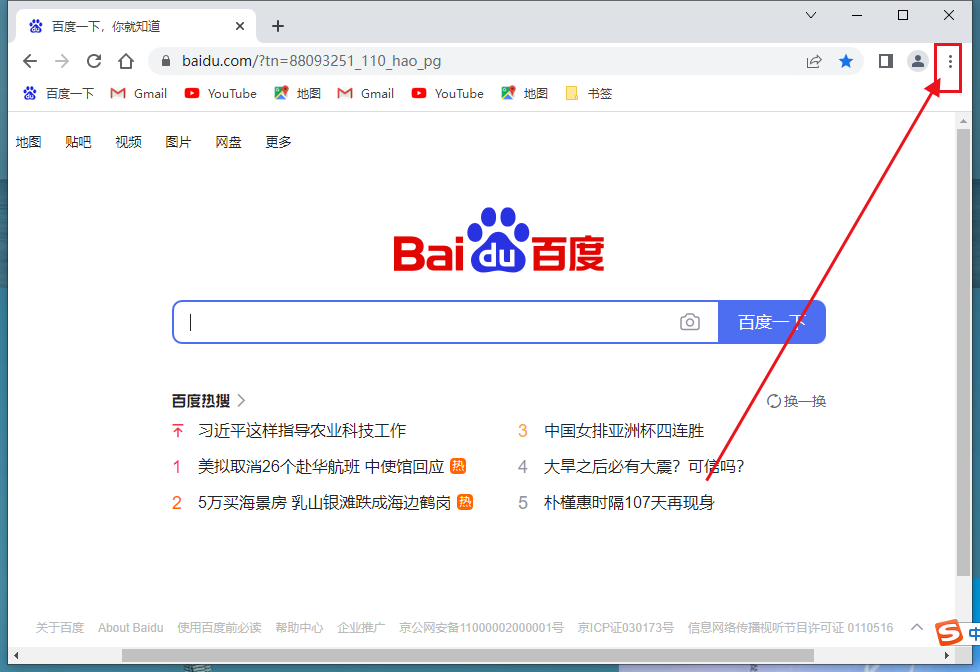The height and width of the screenshot is (672, 980).
Task: Go back to previous page
Action: click(30, 61)
